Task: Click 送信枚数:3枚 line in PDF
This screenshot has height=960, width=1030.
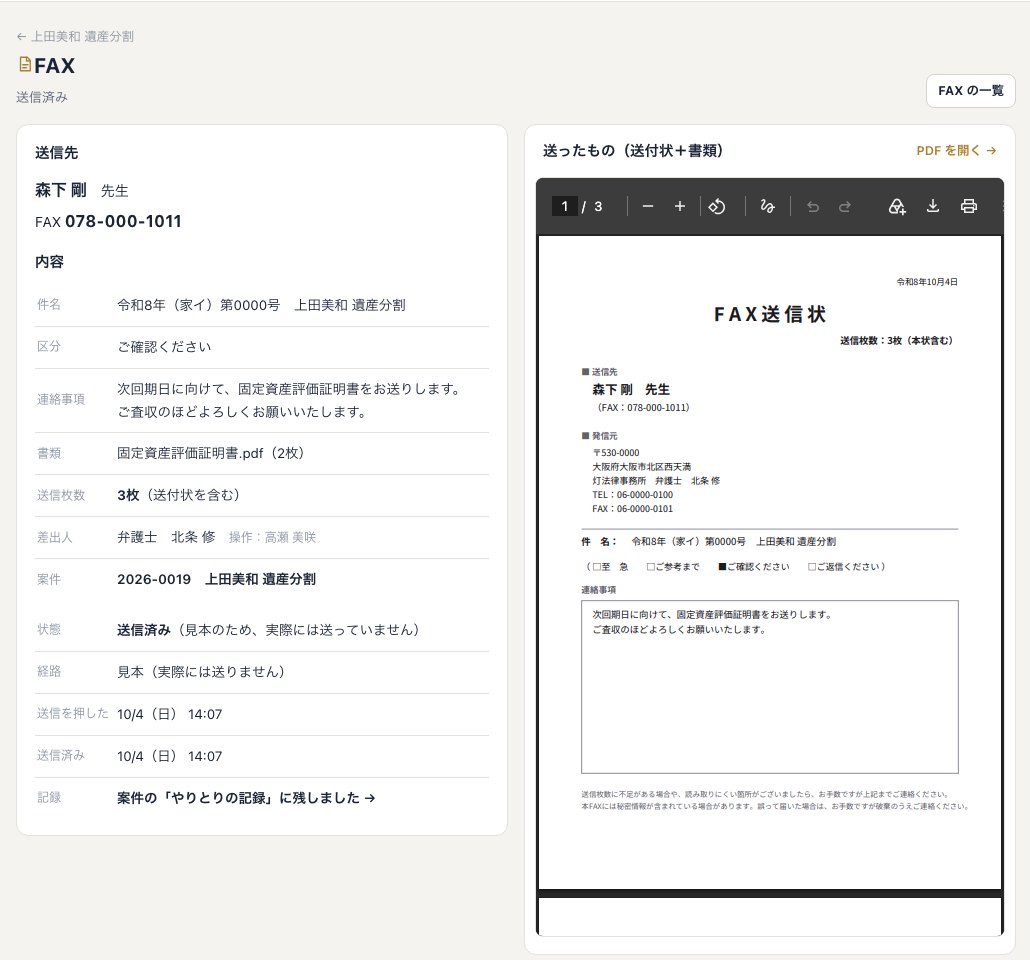Action: pos(896,340)
